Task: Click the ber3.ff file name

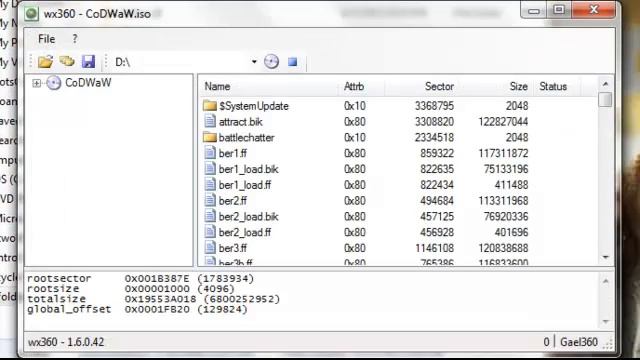Action: point(233,248)
